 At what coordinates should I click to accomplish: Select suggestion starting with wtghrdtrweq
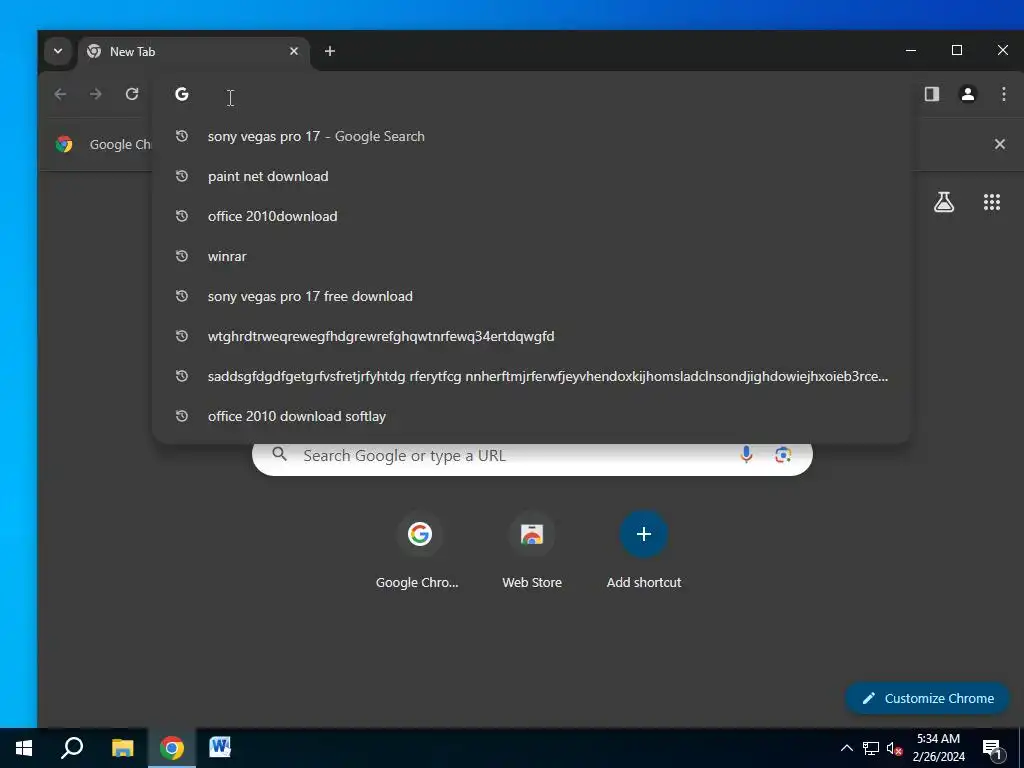coord(531,336)
